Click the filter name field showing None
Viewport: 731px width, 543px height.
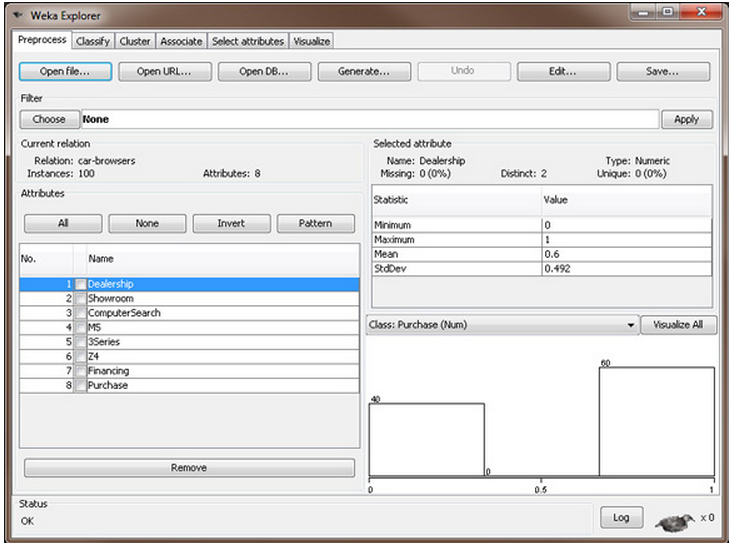pos(368,119)
